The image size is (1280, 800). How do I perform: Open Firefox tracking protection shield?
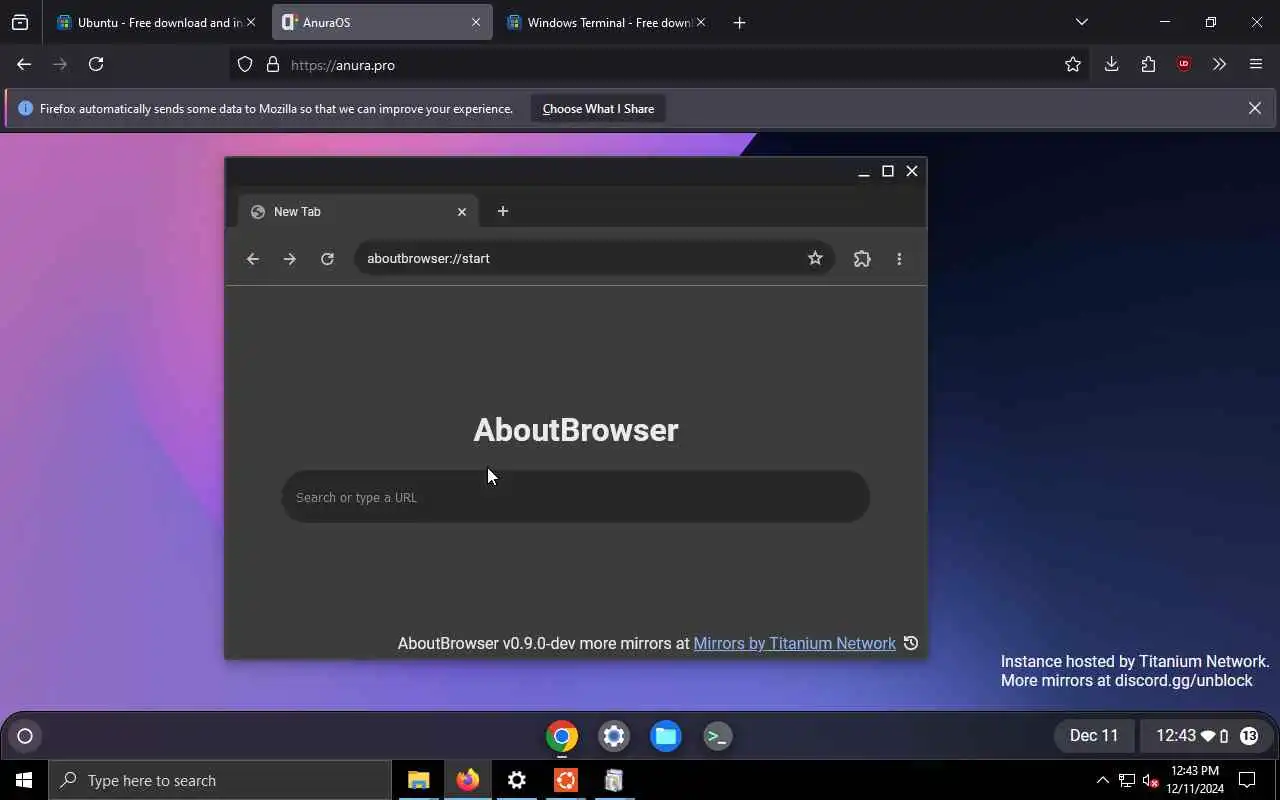245,65
